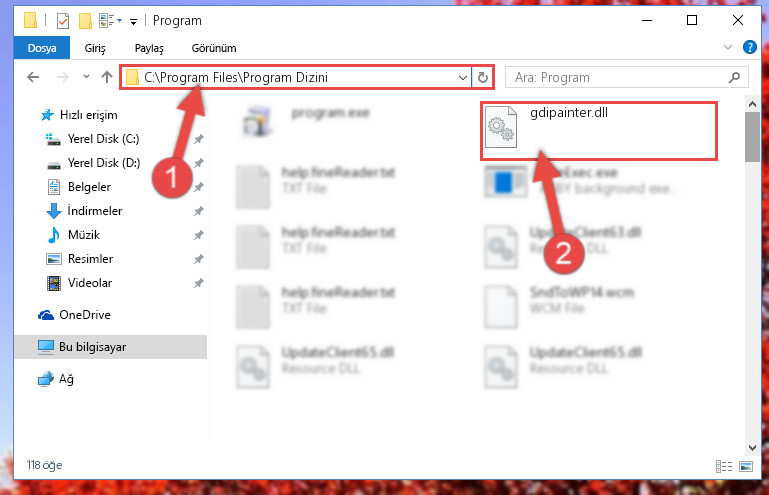
Task: Open the recent locations dropdown arrow
Action: [x=86, y=77]
